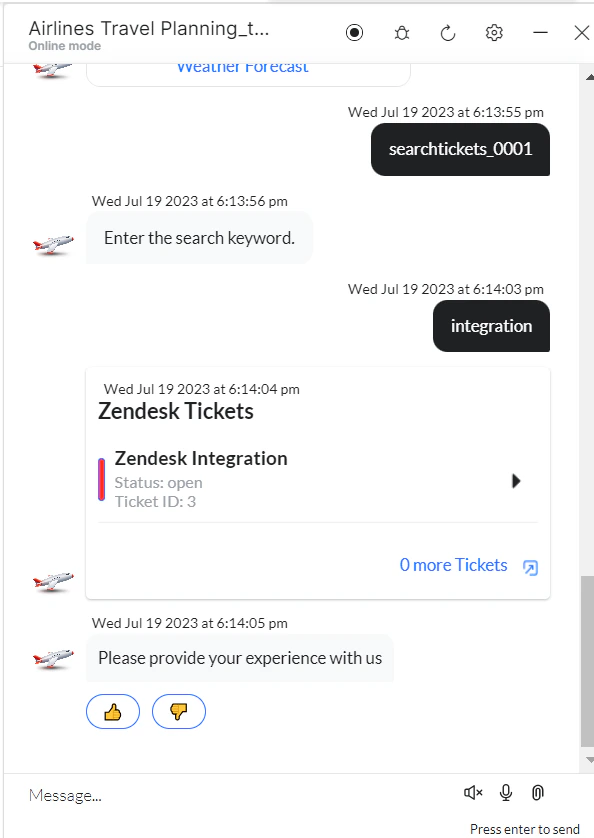Start voice input with the microphone icon
The width and height of the screenshot is (594, 838).
pyautogui.click(x=505, y=792)
